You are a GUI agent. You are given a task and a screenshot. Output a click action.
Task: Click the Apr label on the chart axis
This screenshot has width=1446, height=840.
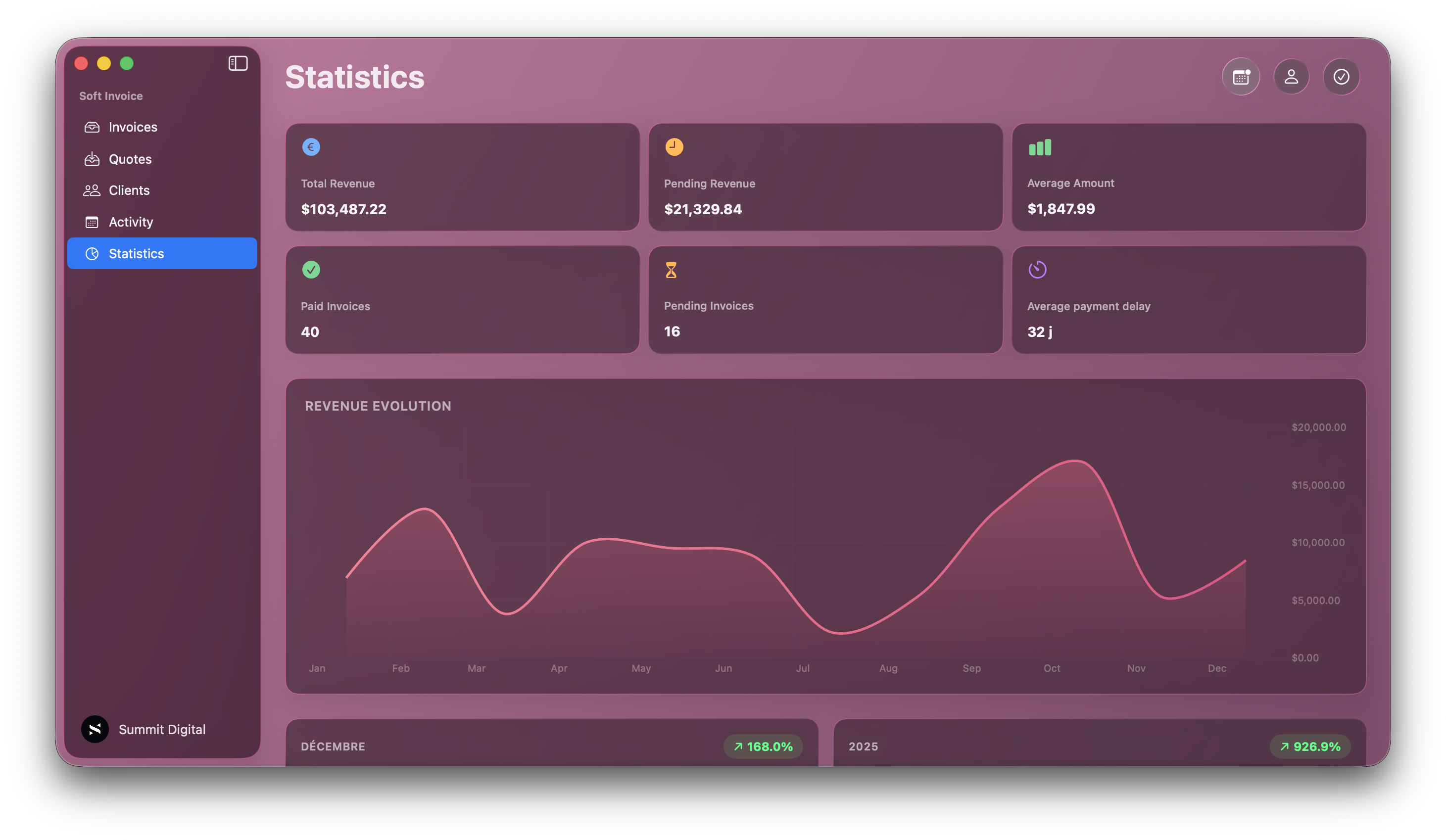tap(559, 668)
